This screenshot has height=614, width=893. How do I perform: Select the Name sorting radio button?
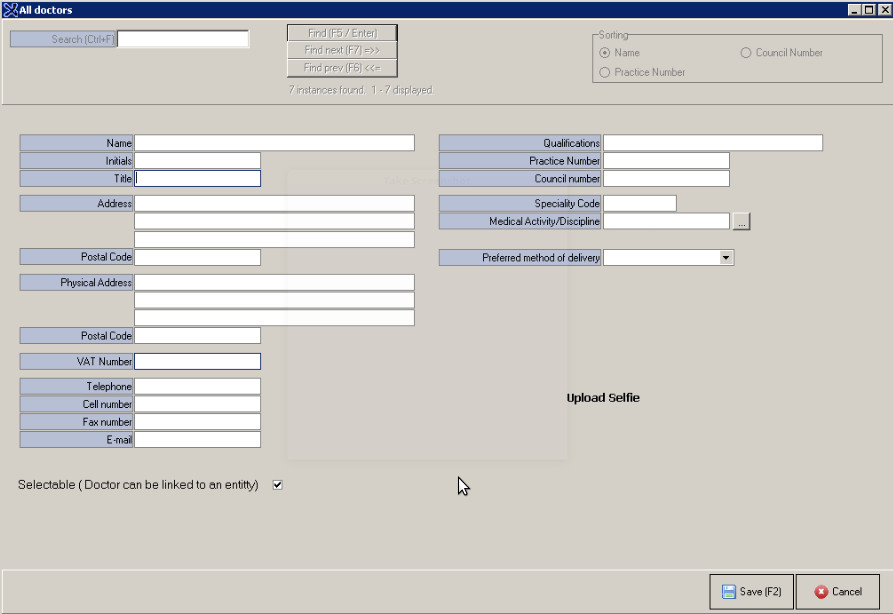pyautogui.click(x=604, y=53)
